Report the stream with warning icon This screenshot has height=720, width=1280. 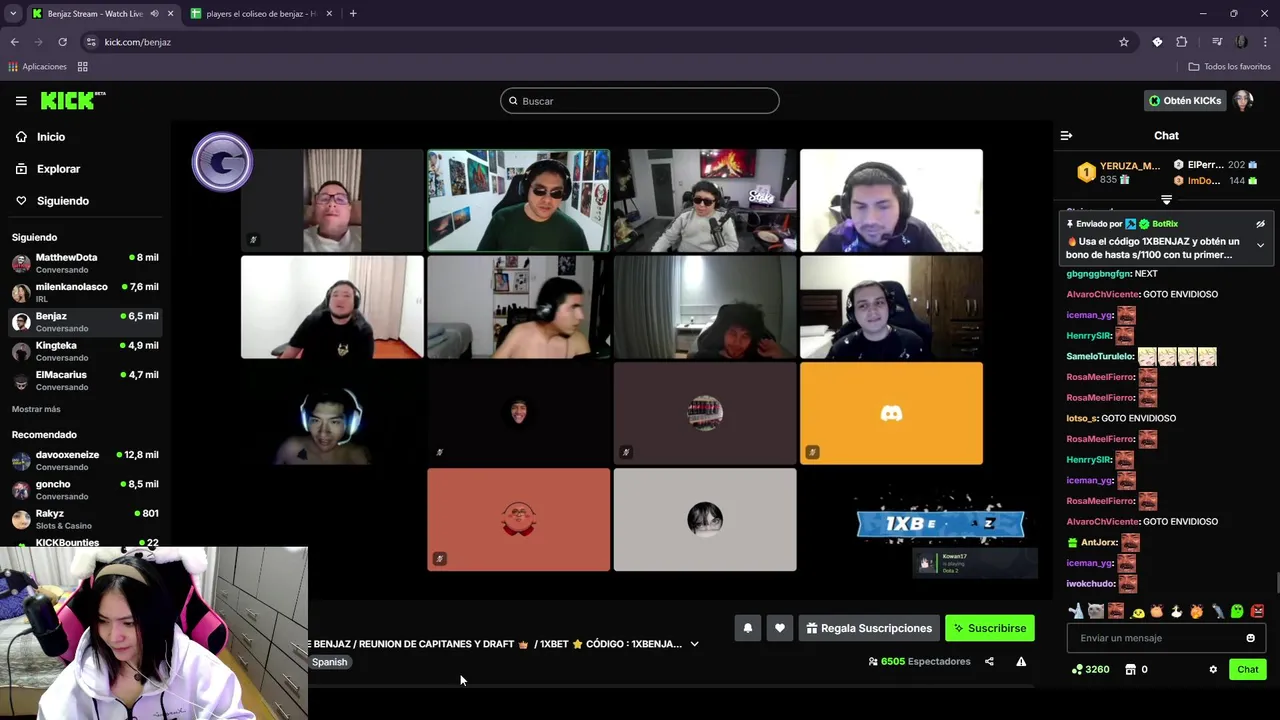coord(1021,661)
